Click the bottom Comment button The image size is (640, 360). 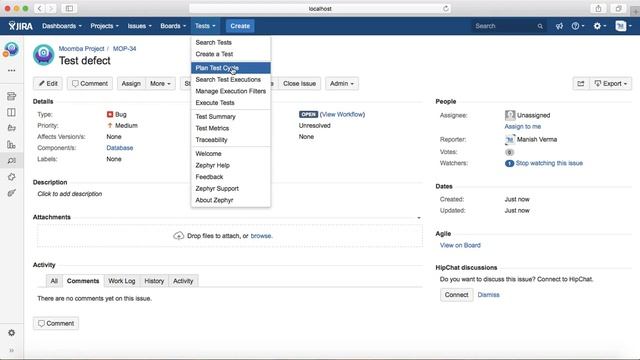pyautogui.click(x=56, y=323)
